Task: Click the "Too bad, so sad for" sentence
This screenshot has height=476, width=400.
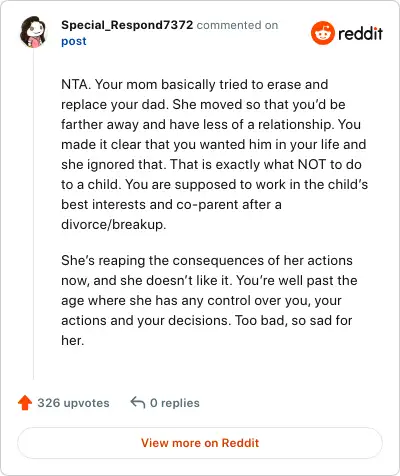Action: pos(294,320)
